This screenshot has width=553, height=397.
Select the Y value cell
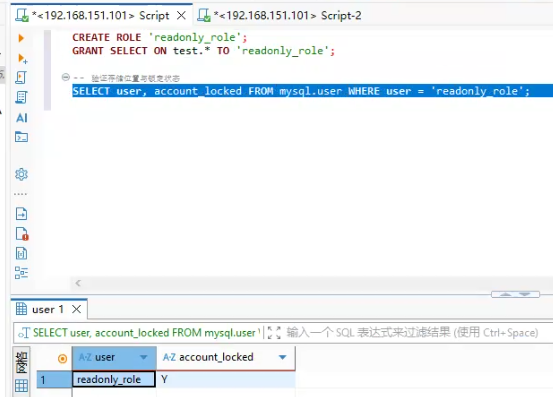pos(226,379)
